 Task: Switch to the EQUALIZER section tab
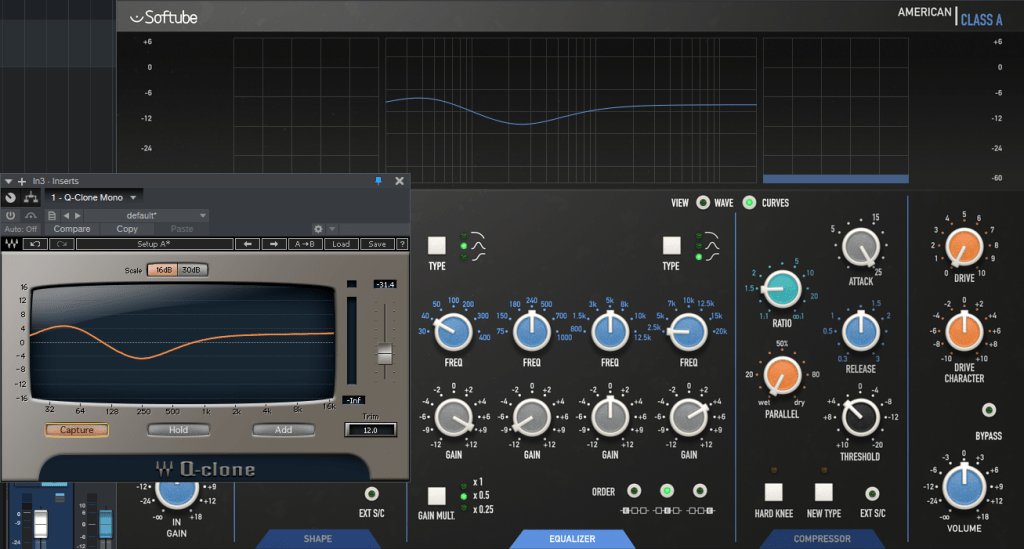pos(571,539)
